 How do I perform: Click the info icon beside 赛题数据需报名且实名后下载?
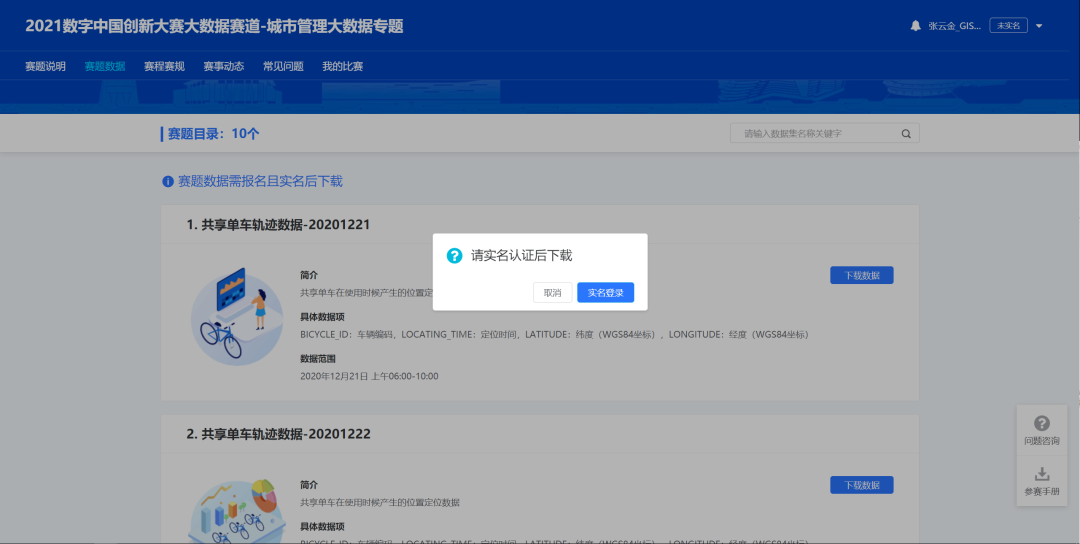(167, 182)
